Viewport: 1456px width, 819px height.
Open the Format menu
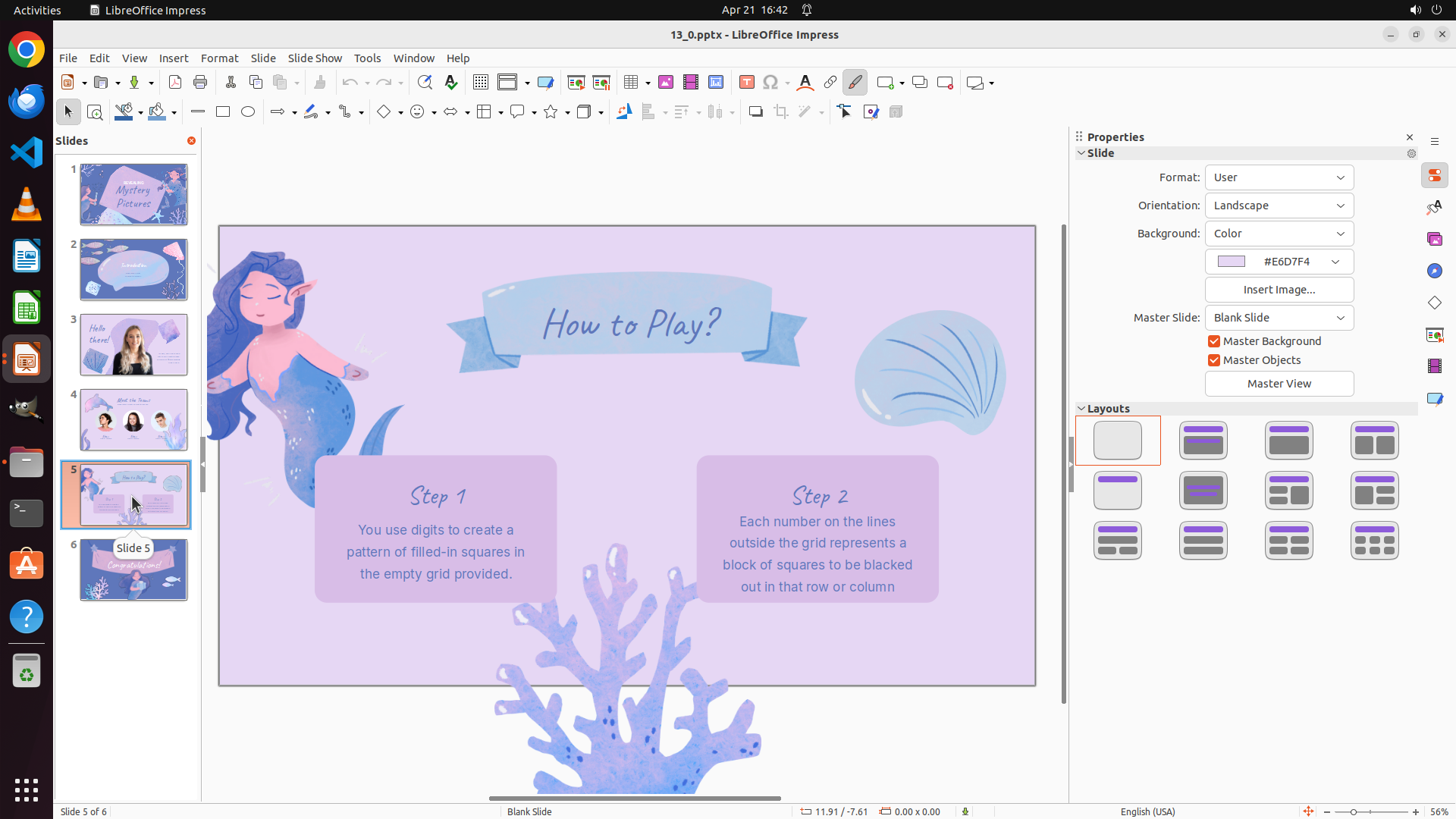(x=219, y=58)
